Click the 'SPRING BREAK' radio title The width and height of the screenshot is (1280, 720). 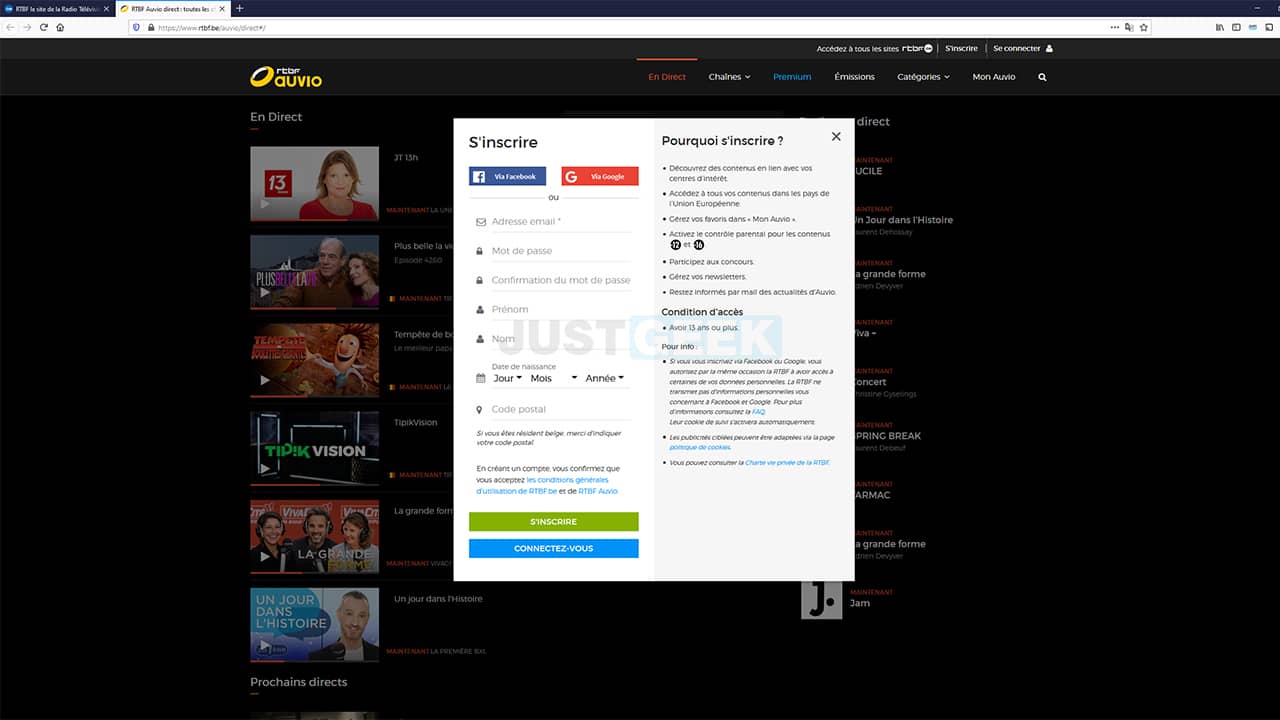[887, 436]
